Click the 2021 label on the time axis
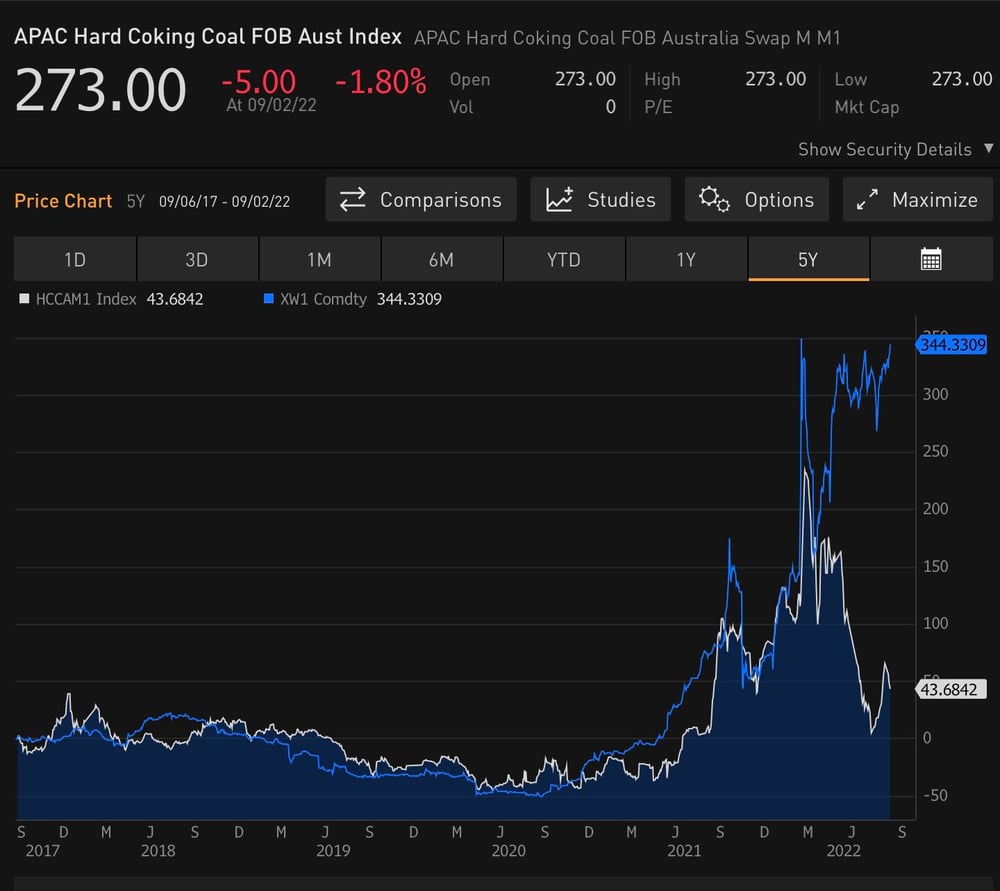1000x891 pixels. point(684,850)
